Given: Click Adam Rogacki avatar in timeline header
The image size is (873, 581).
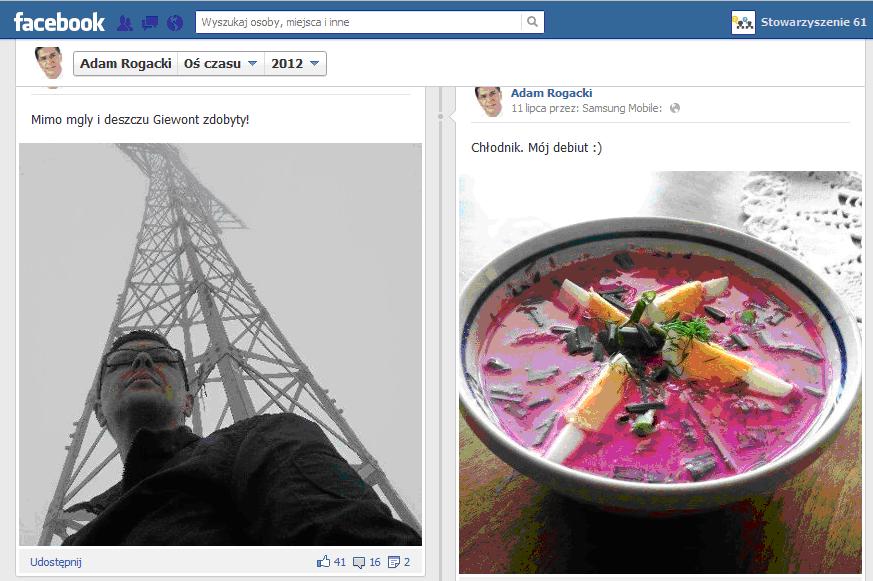Looking at the screenshot, I should (49, 62).
